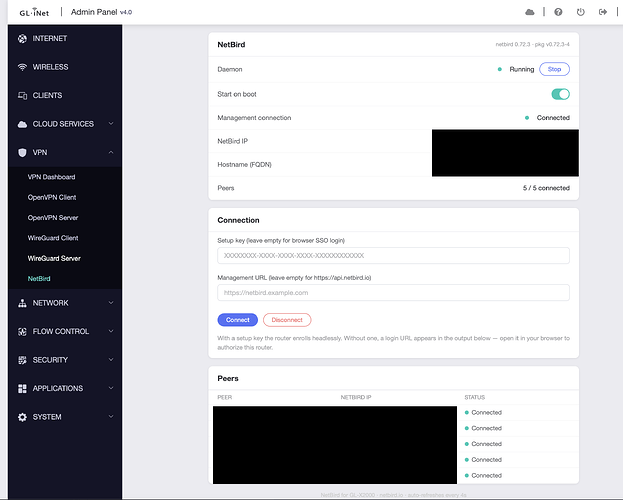The image size is (623, 500).
Task: Stop the NetBird daemon
Action: pos(554,69)
